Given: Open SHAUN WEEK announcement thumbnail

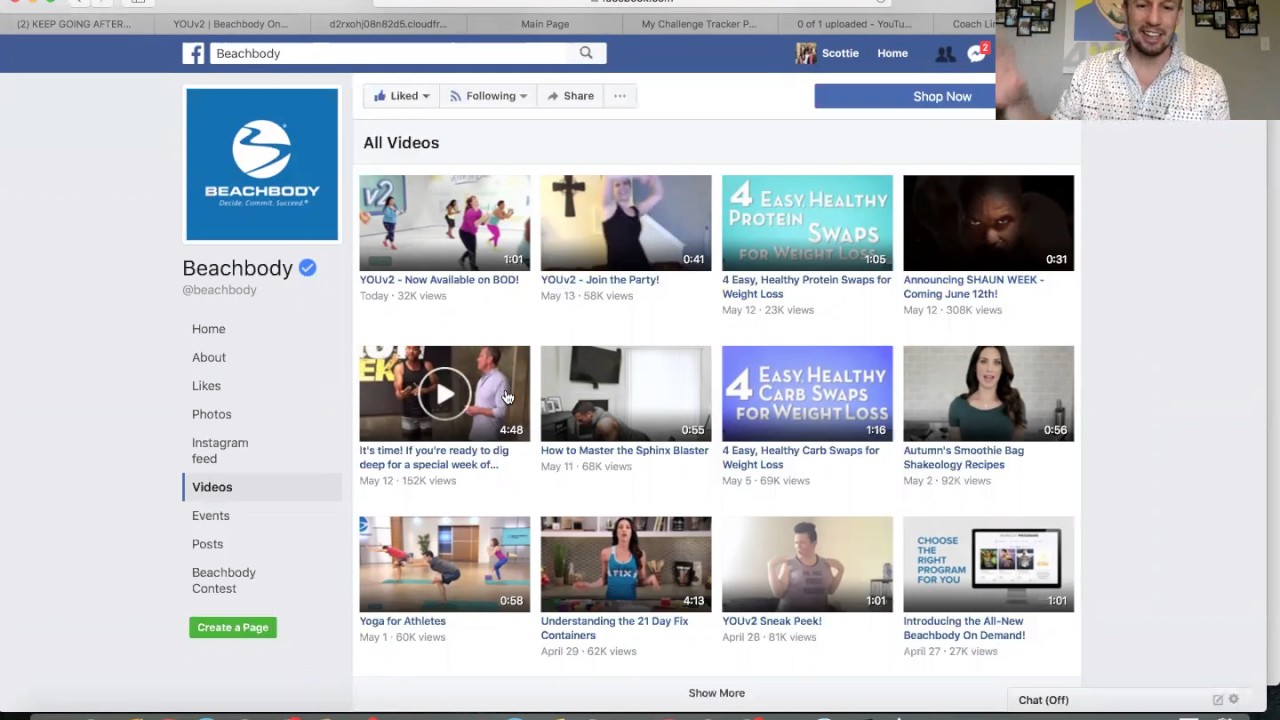Looking at the screenshot, I should pos(988,223).
